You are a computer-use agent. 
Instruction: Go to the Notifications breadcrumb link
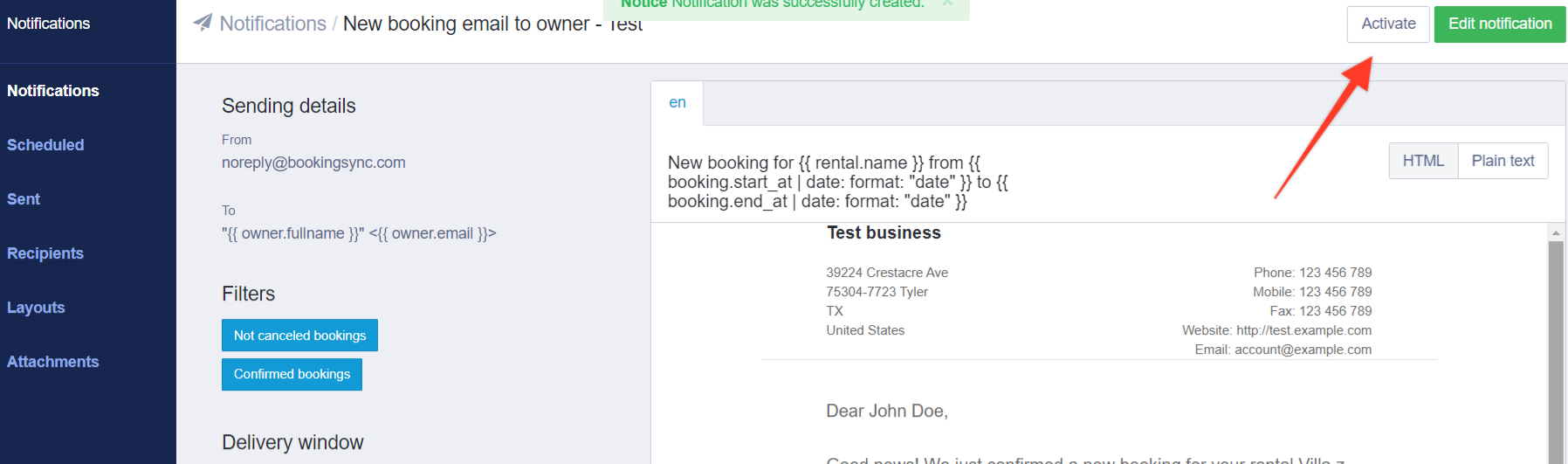point(272,24)
